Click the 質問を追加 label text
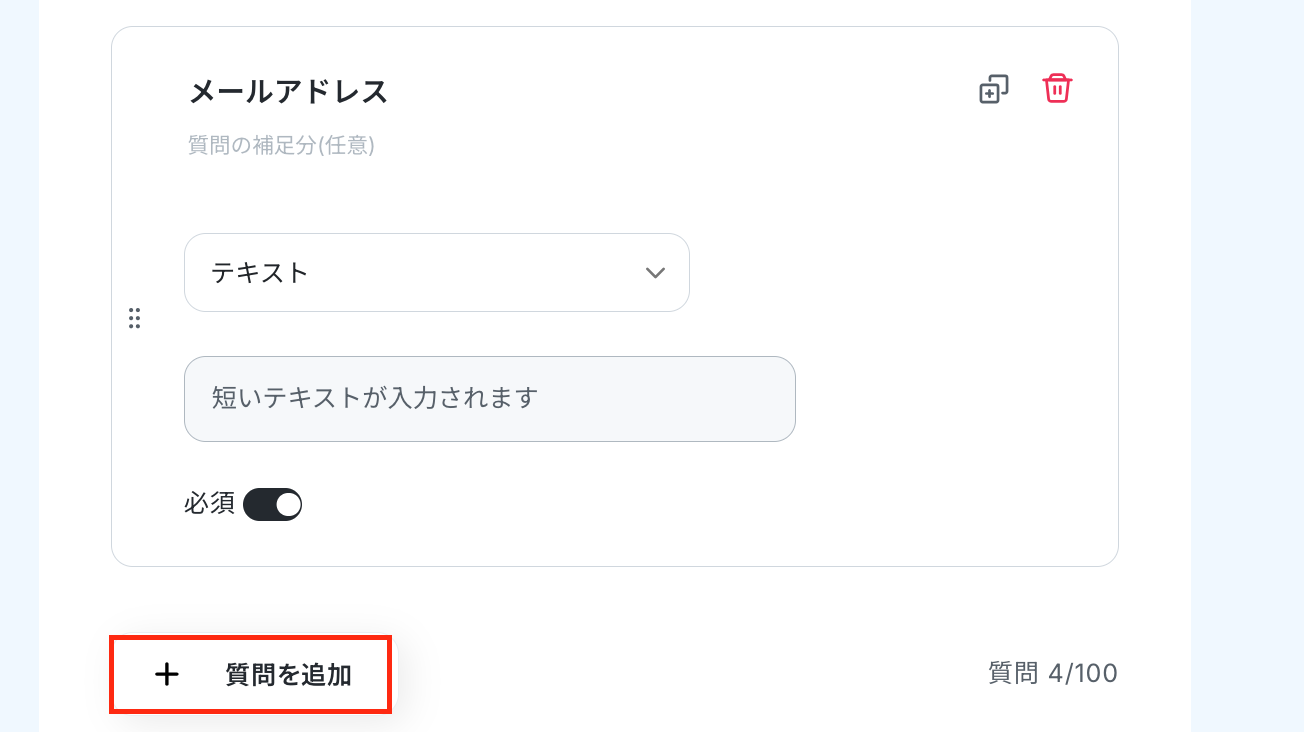 (289, 675)
